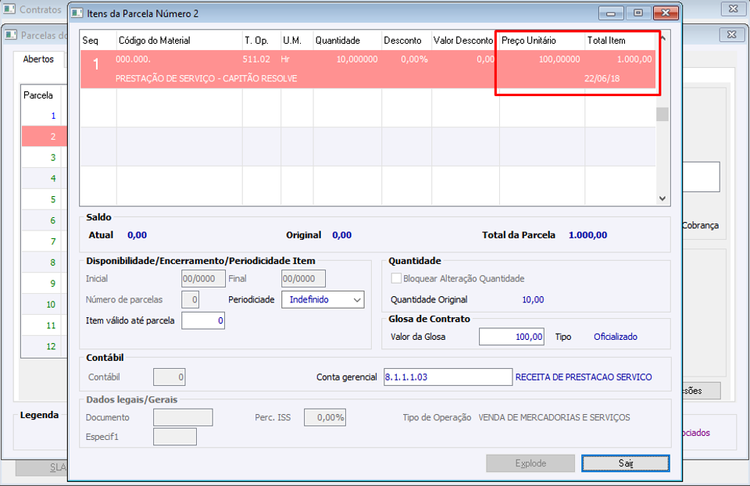Click the Especif1 field
This screenshot has width=750, height=486.
(x=175, y=437)
